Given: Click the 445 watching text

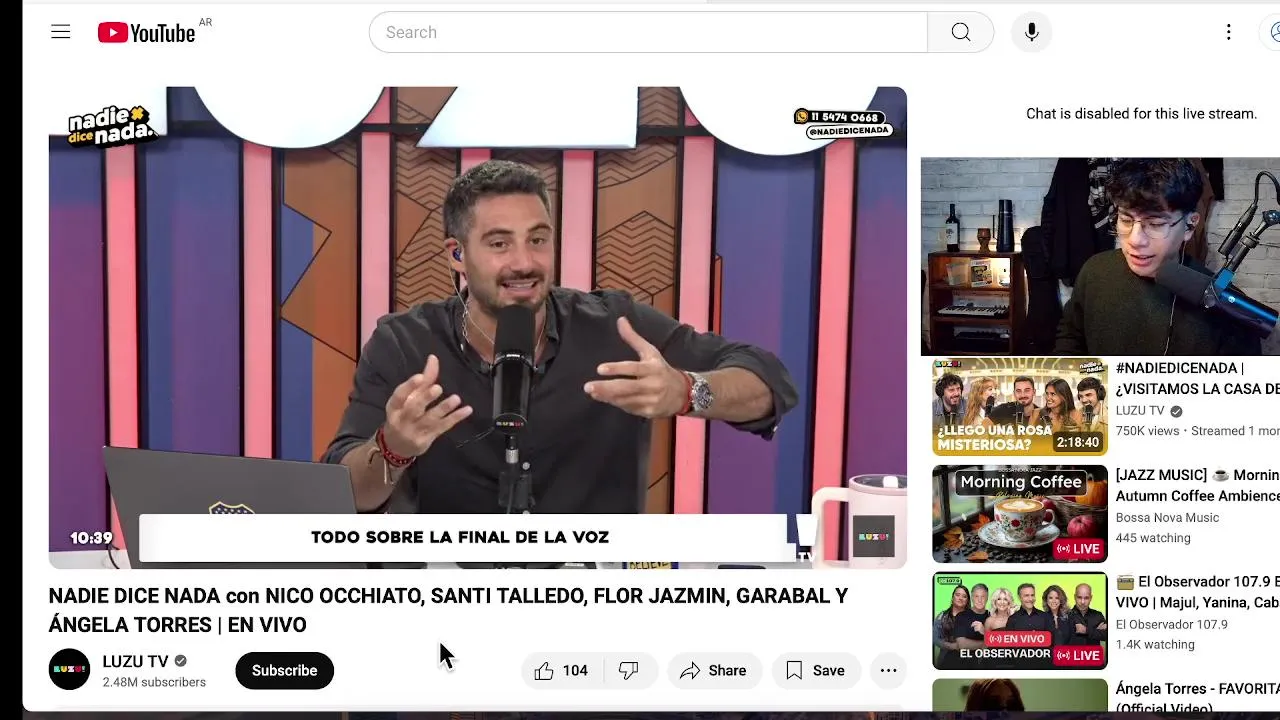Looking at the screenshot, I should point(1153,538).
